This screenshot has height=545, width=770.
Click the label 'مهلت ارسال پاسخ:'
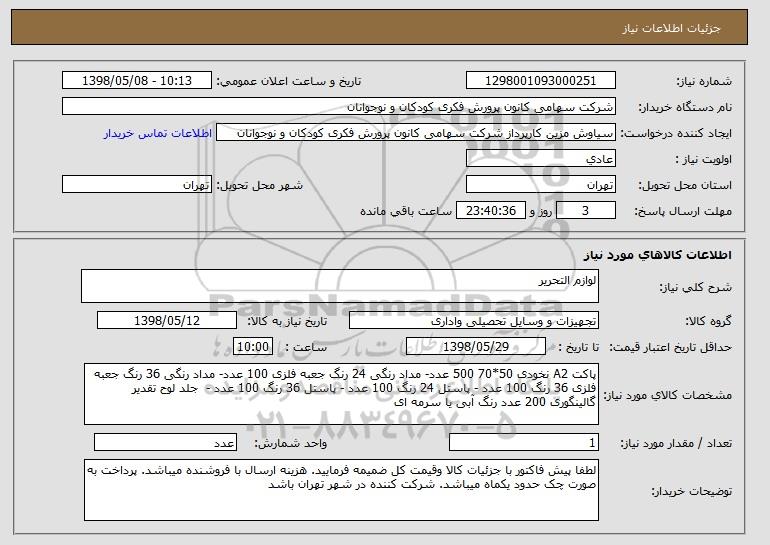tap(683, 211)
